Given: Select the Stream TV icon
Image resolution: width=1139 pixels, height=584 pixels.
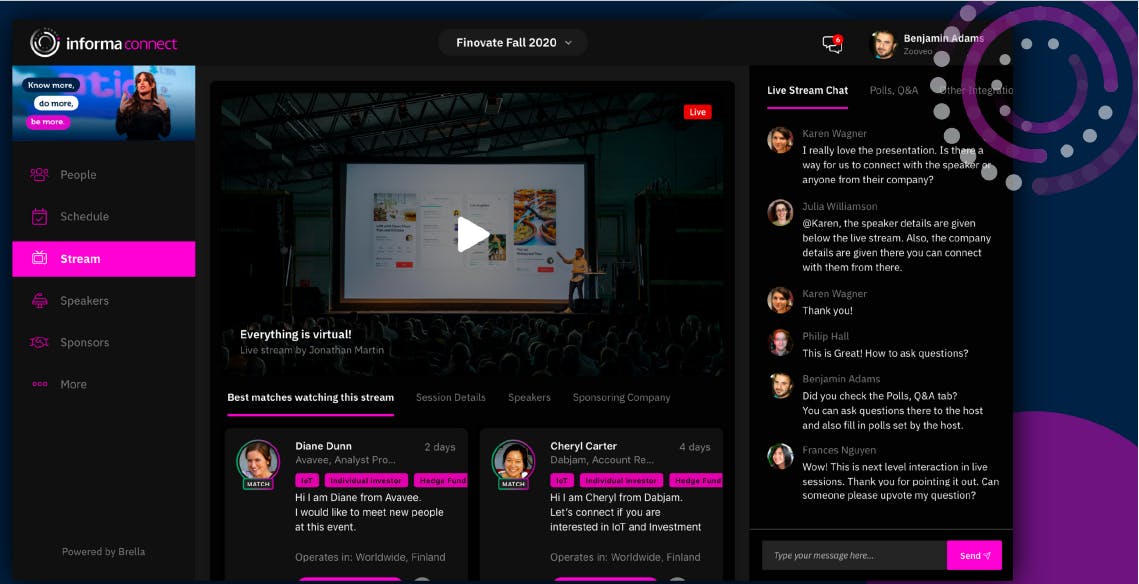Looking at the screenshot, I should point(40,259).
